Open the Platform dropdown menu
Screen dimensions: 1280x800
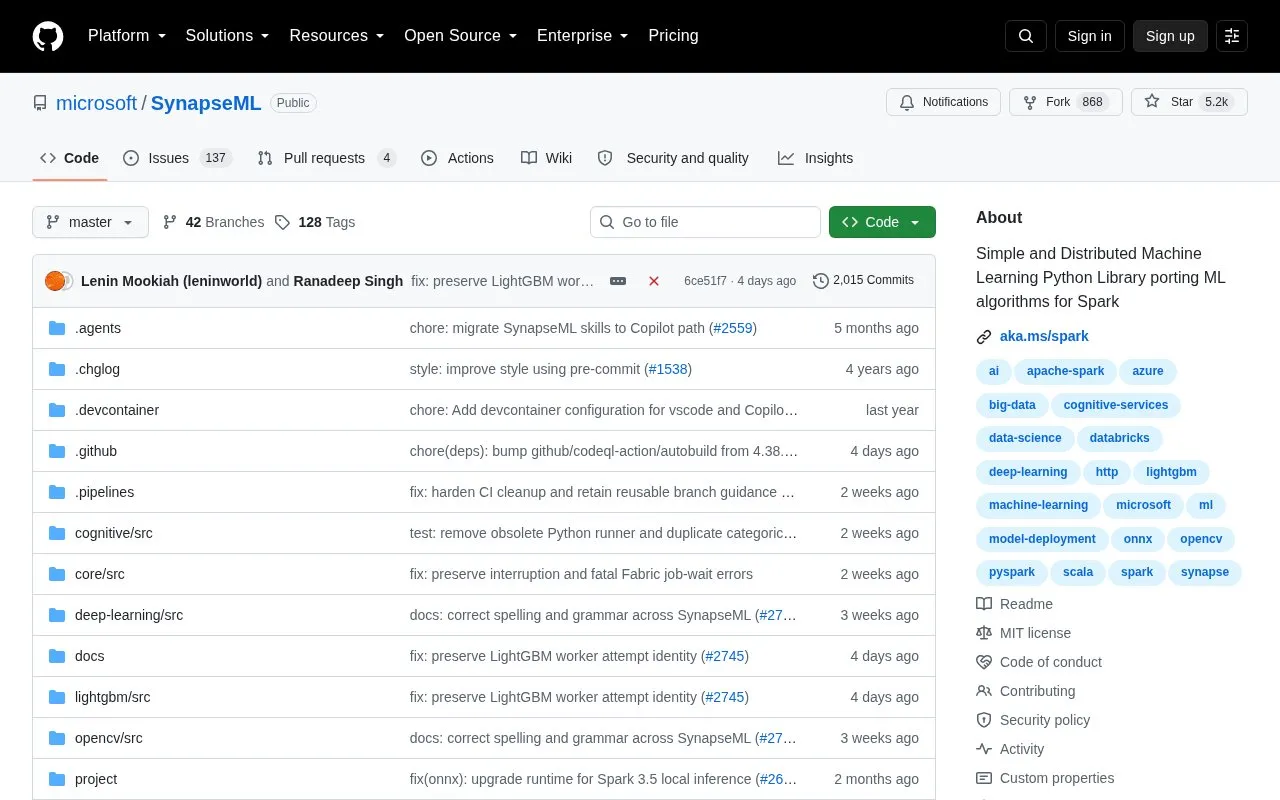127,36
